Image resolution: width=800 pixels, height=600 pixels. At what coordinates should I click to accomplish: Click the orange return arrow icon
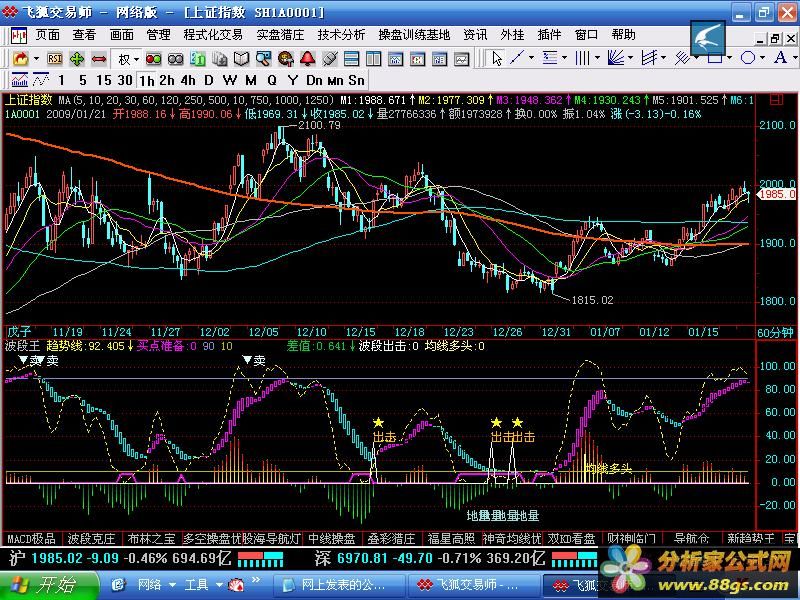point(21,59)
